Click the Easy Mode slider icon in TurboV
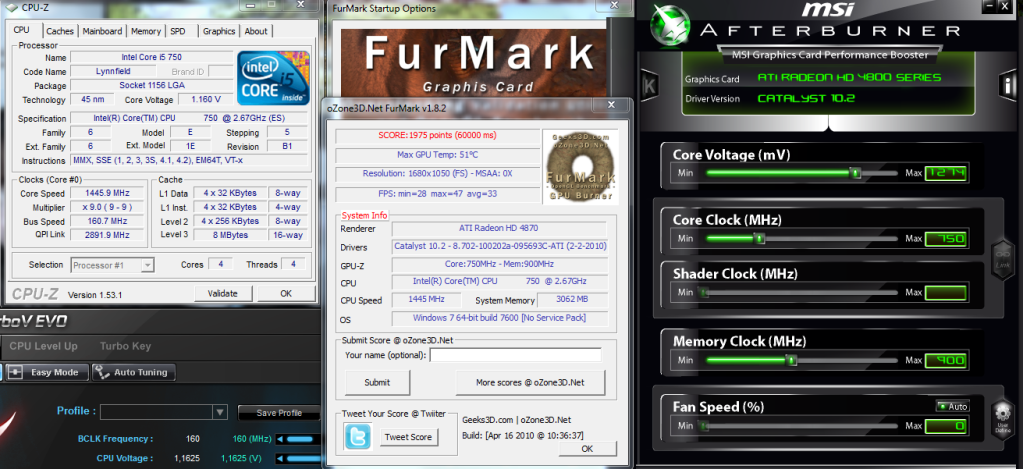This screenshot has width=1023, height=469. pos(16,372)
